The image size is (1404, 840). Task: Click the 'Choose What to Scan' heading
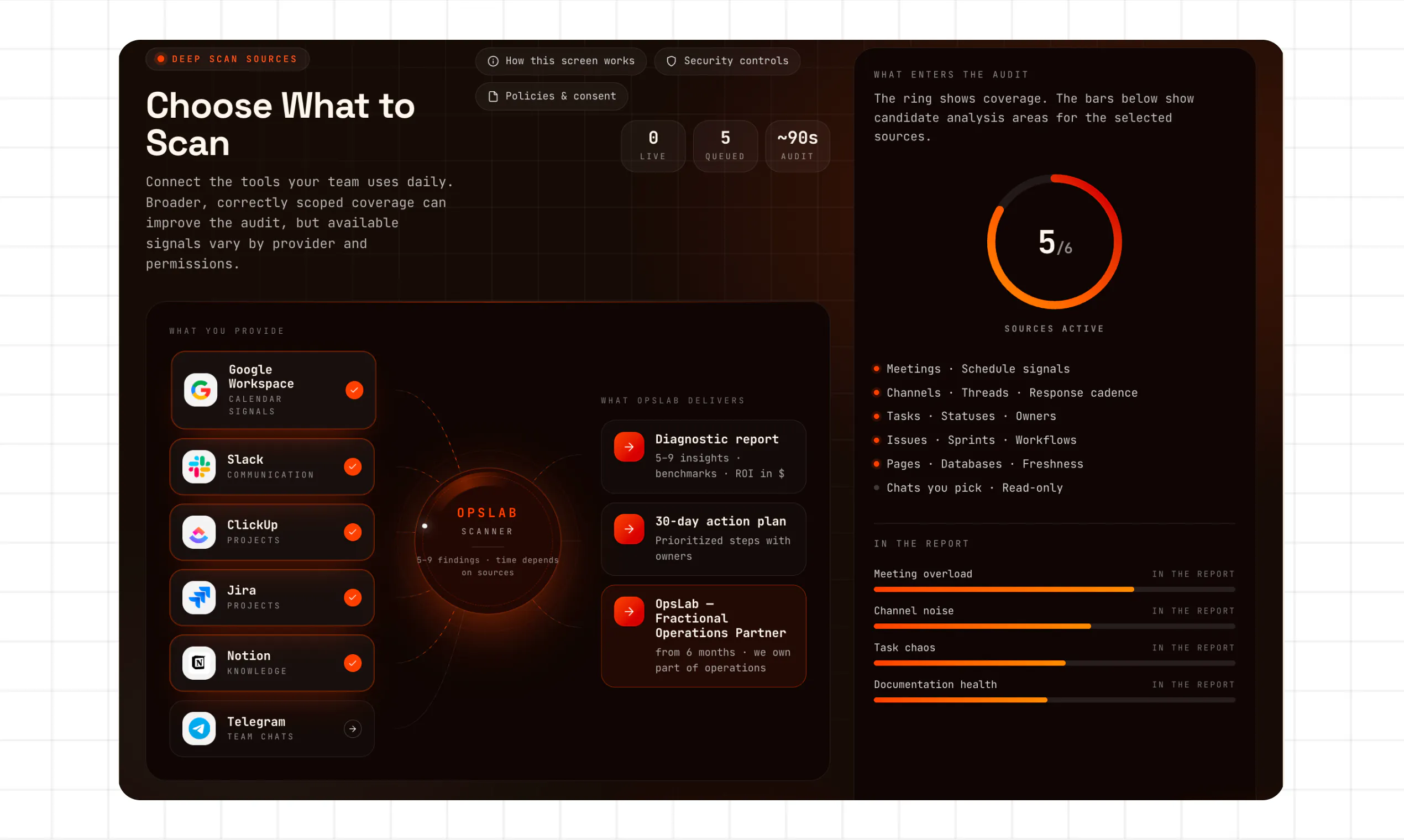pos(280,124)
